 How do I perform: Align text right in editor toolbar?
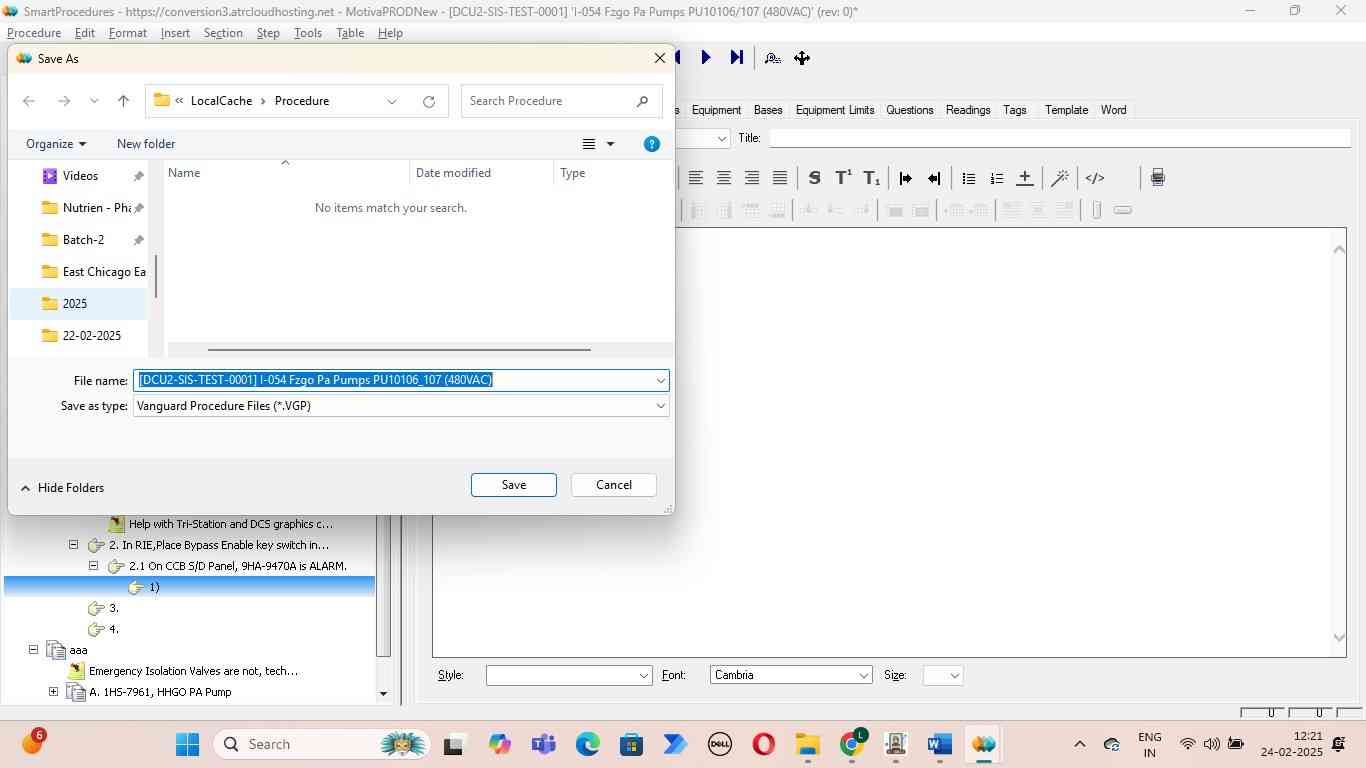coord(751,178)
